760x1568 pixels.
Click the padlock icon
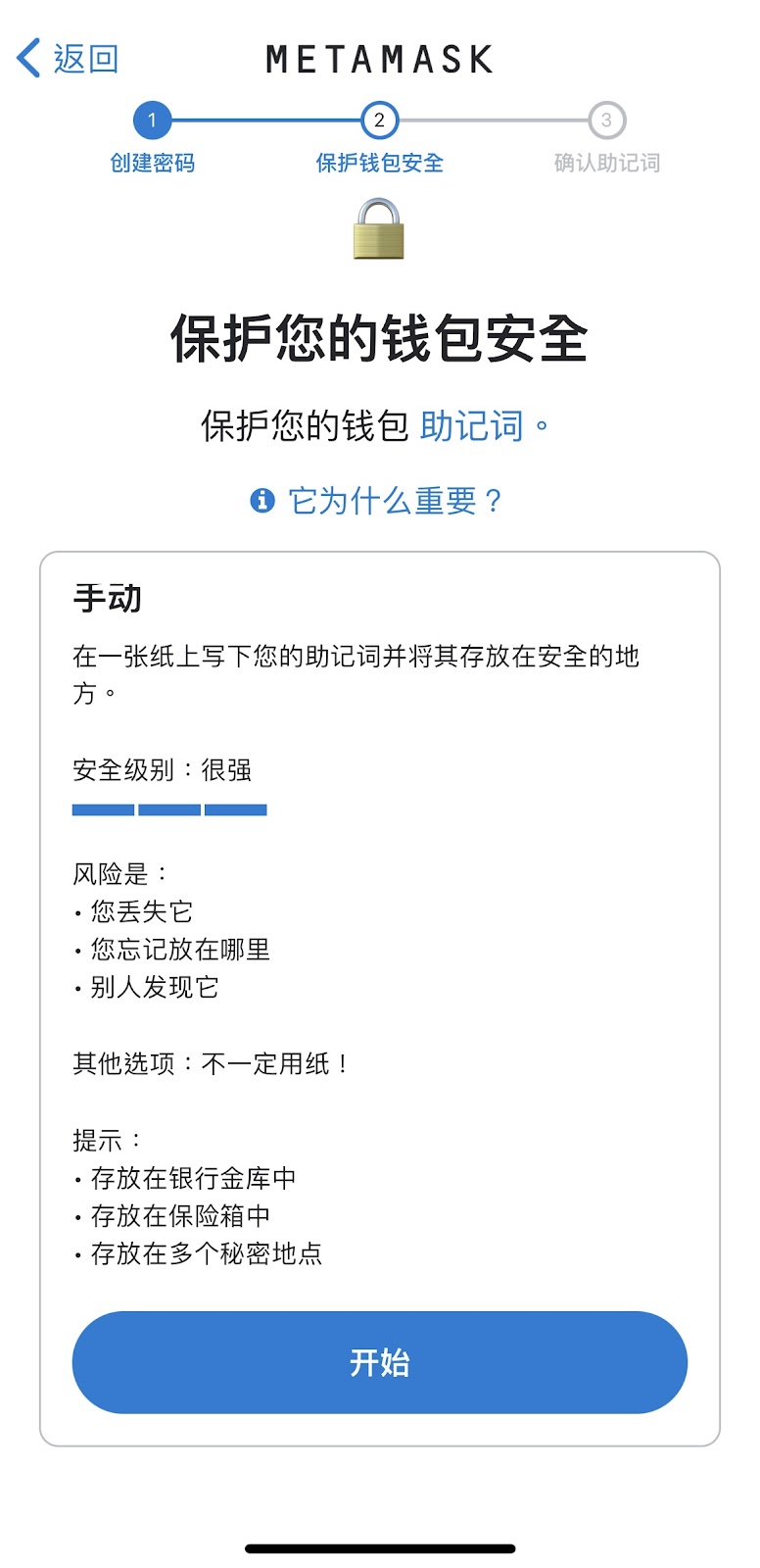coord(379,228)
